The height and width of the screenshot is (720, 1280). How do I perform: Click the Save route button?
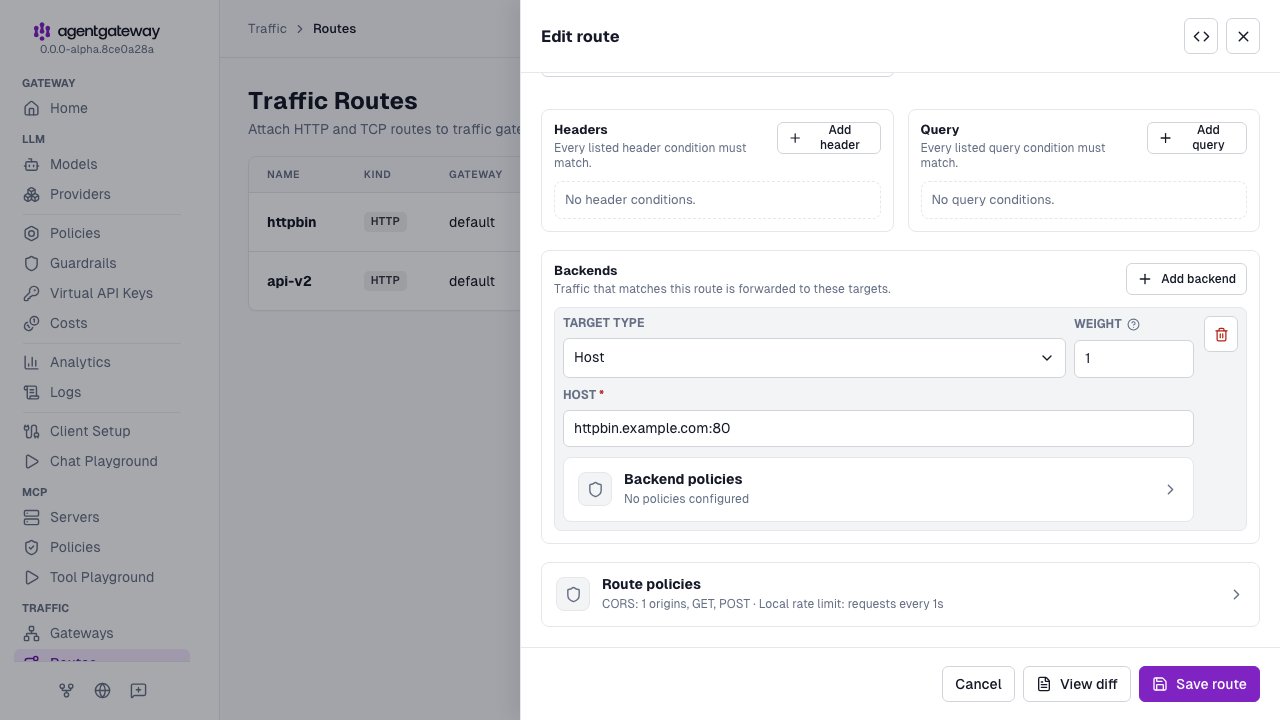1199,684
